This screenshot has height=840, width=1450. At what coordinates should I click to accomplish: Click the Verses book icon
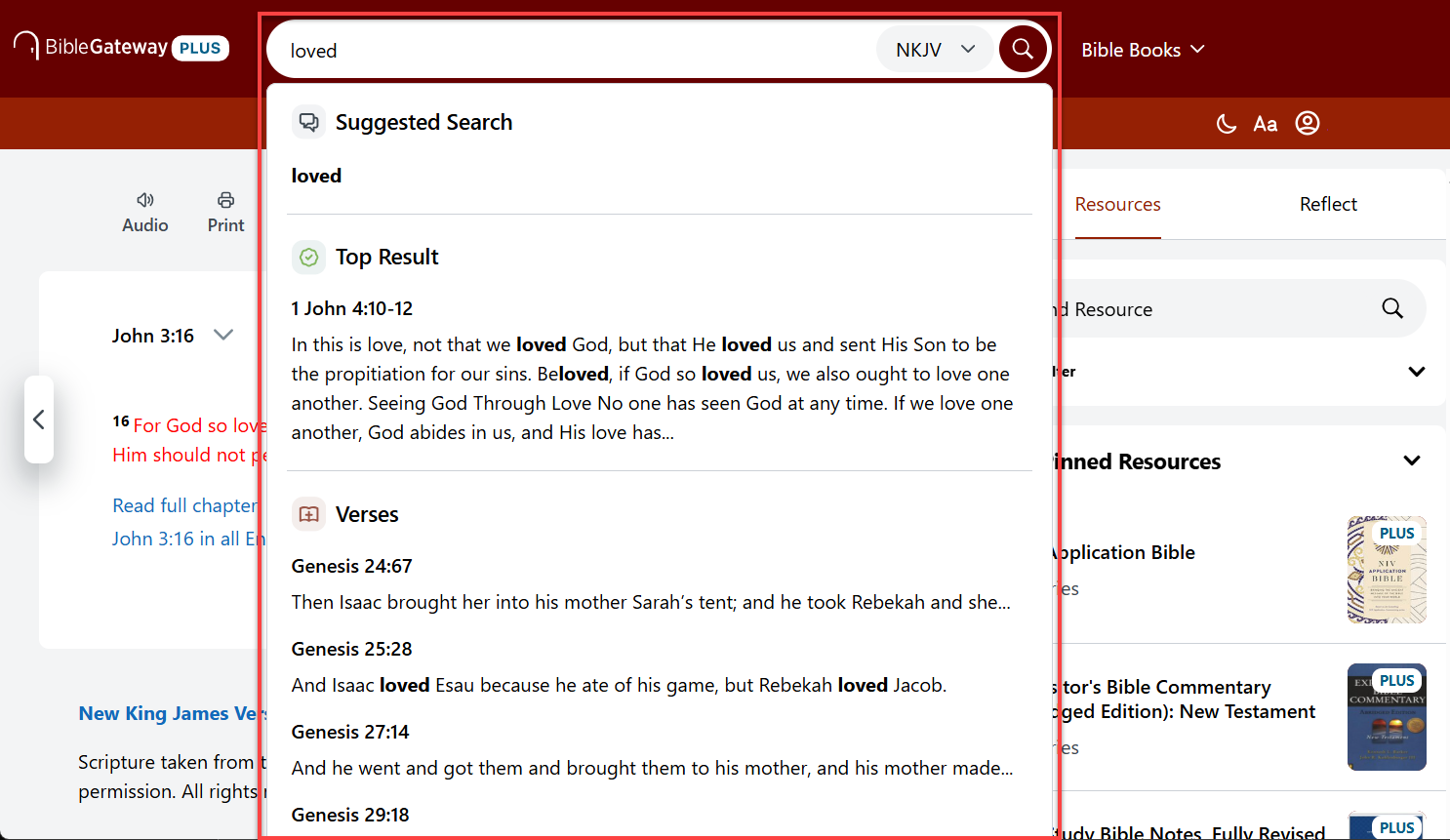pyautogui.click(x=308, y=514)
